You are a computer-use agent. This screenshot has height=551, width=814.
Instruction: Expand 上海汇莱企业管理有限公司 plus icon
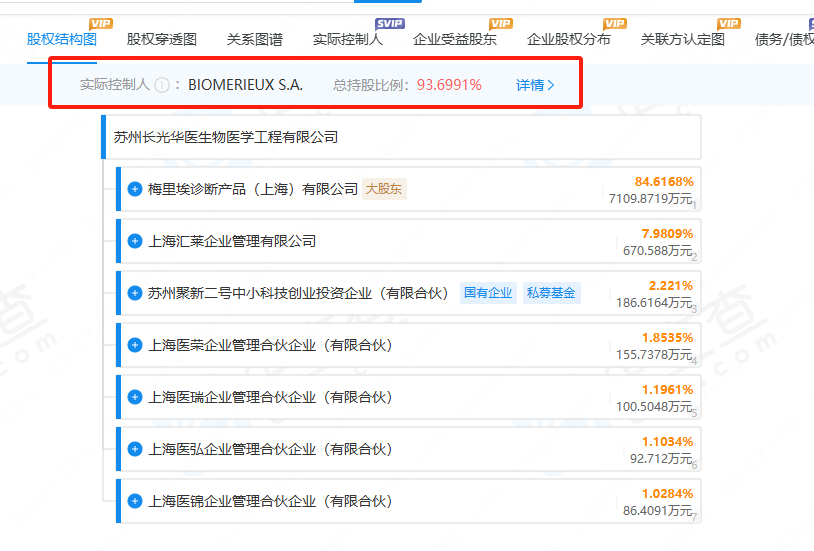(x=135, y=241)
